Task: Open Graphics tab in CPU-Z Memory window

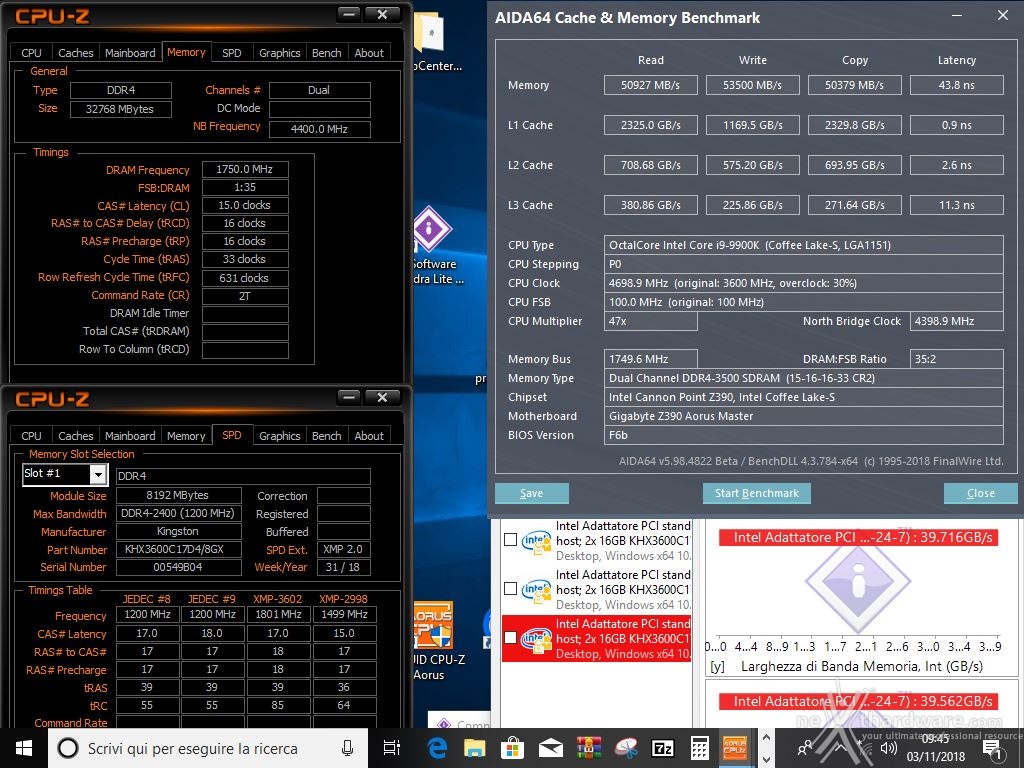Action: point(280,53)
